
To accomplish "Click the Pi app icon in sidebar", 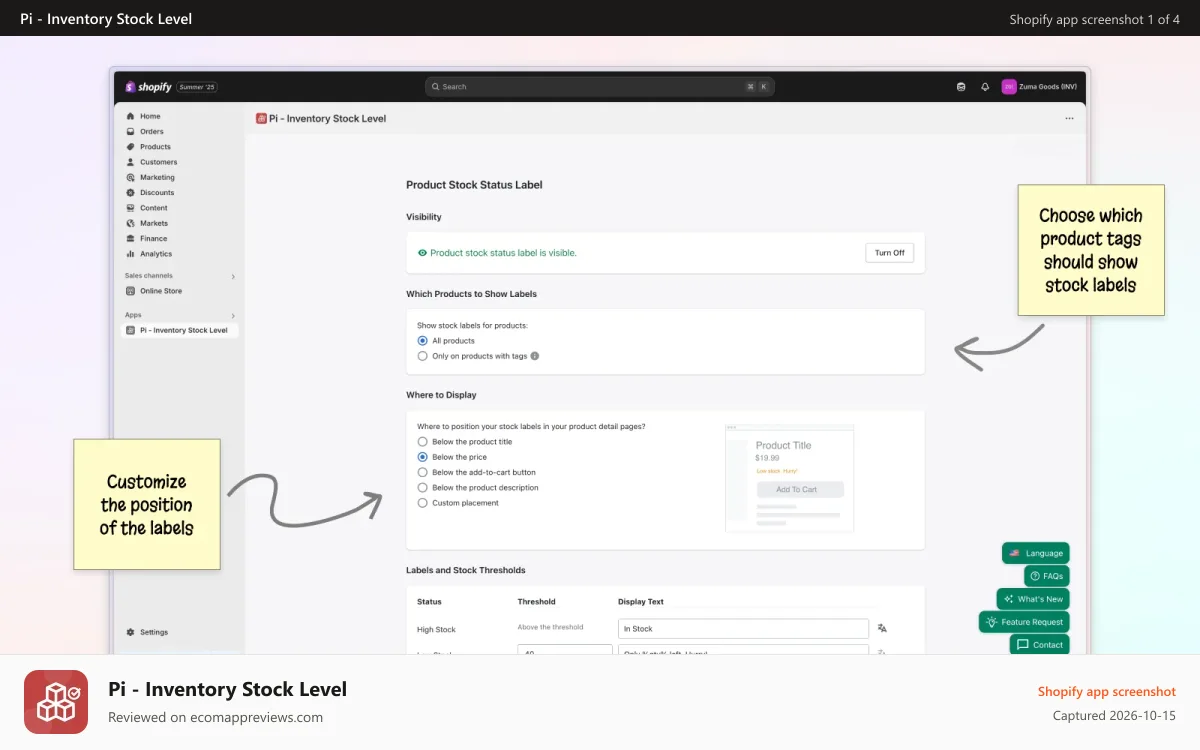I will (130, 330).
